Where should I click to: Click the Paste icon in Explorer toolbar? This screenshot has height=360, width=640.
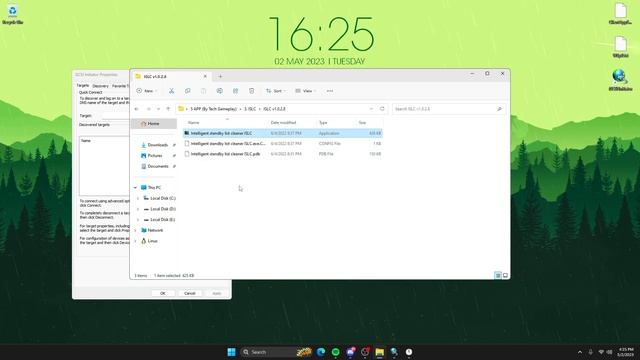click(203, 91)
